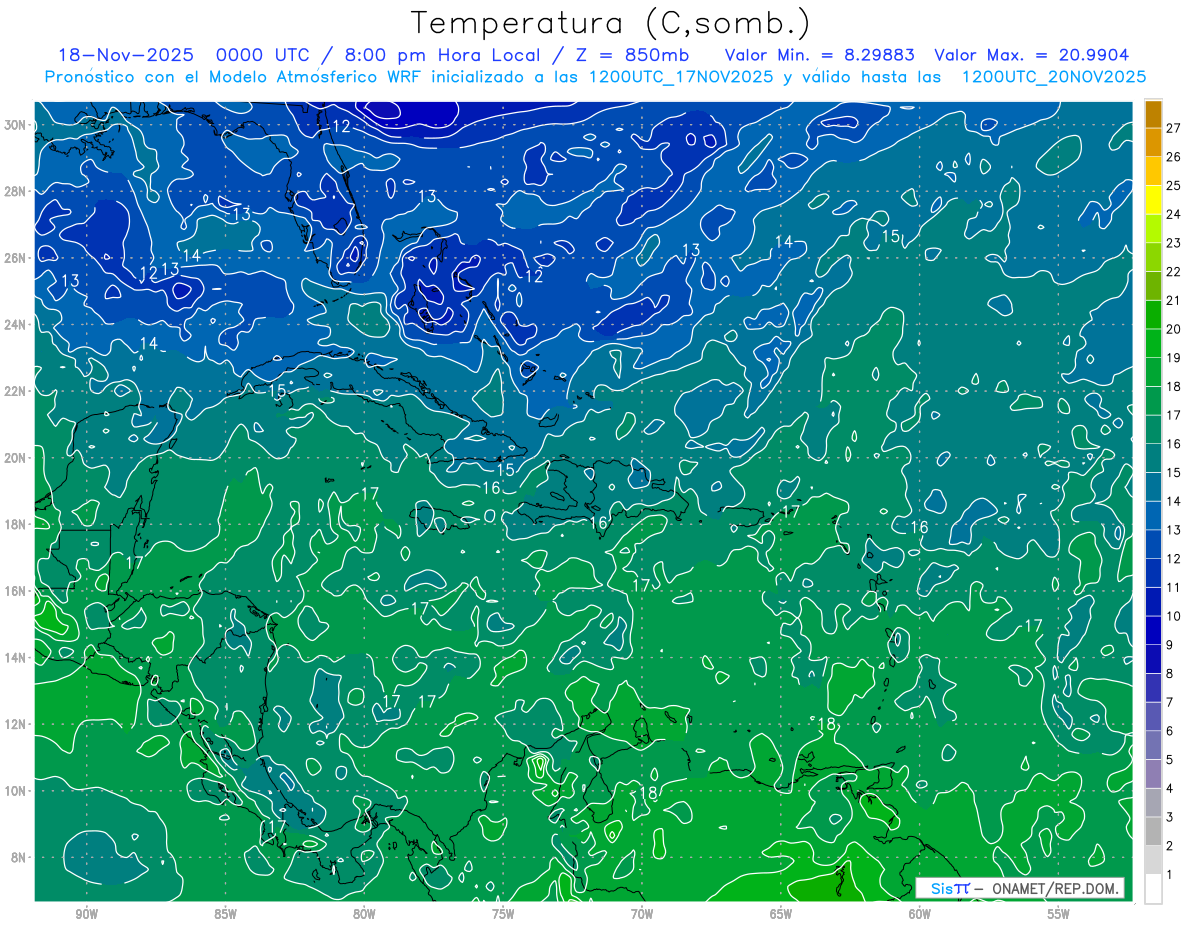Click the 18N latitude axis label
Screen dimensions: 1200x927
[17, 524]
